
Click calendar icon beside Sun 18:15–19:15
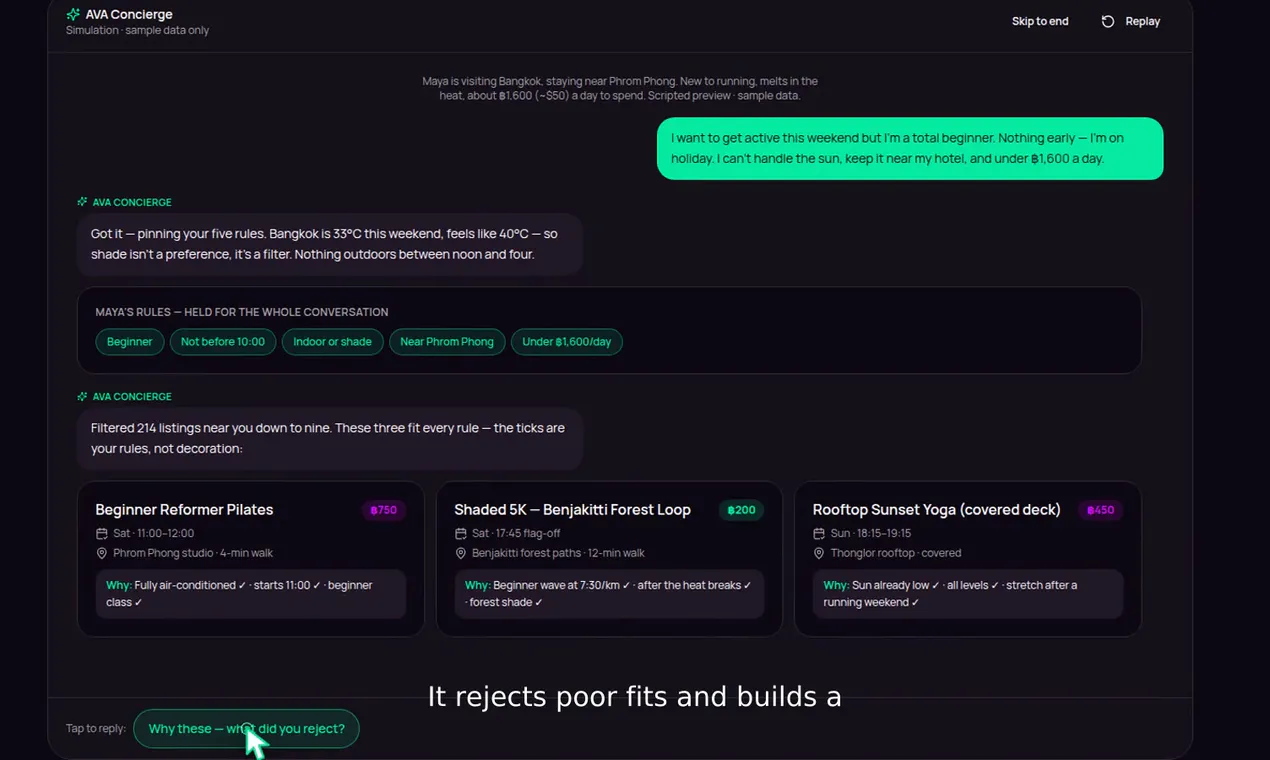coord(819,534)
